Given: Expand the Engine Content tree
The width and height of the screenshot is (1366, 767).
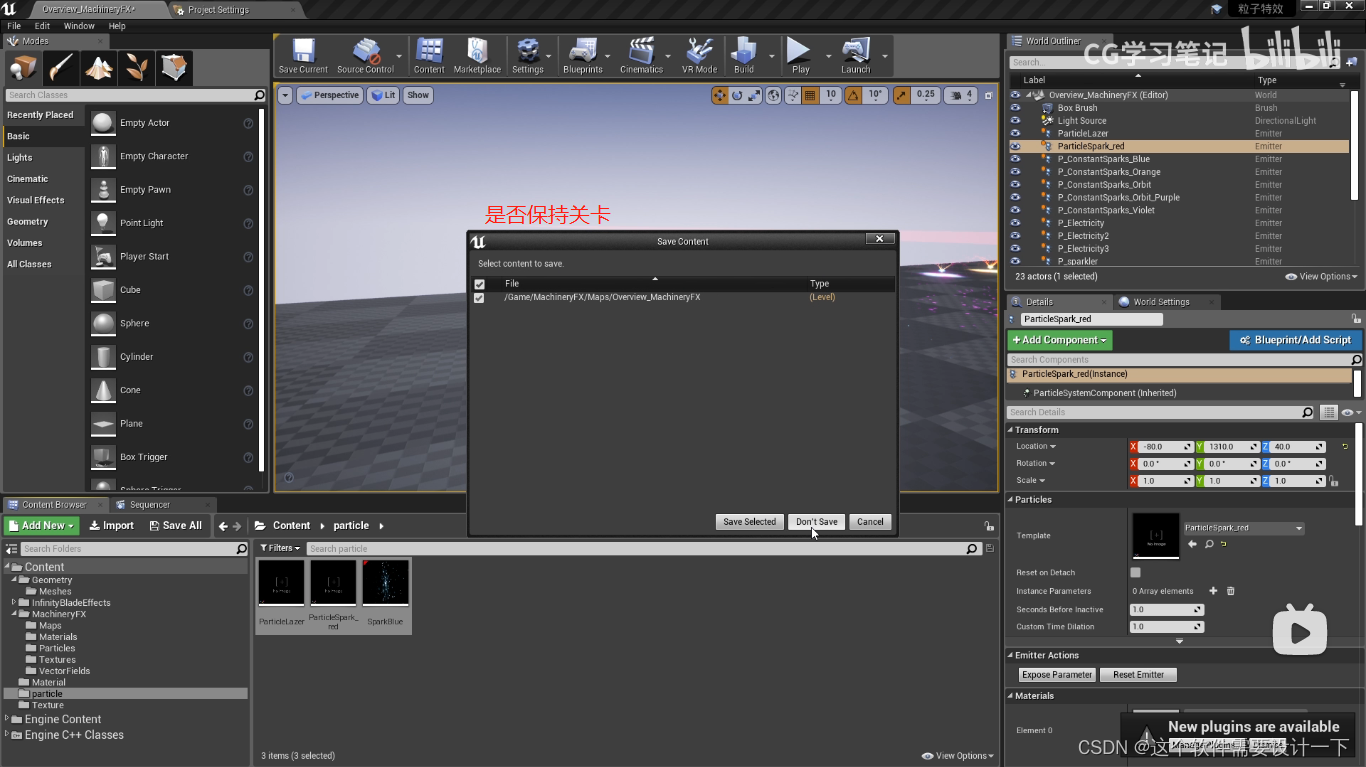Looking at the screenshot, I should [x=7, y=719].
